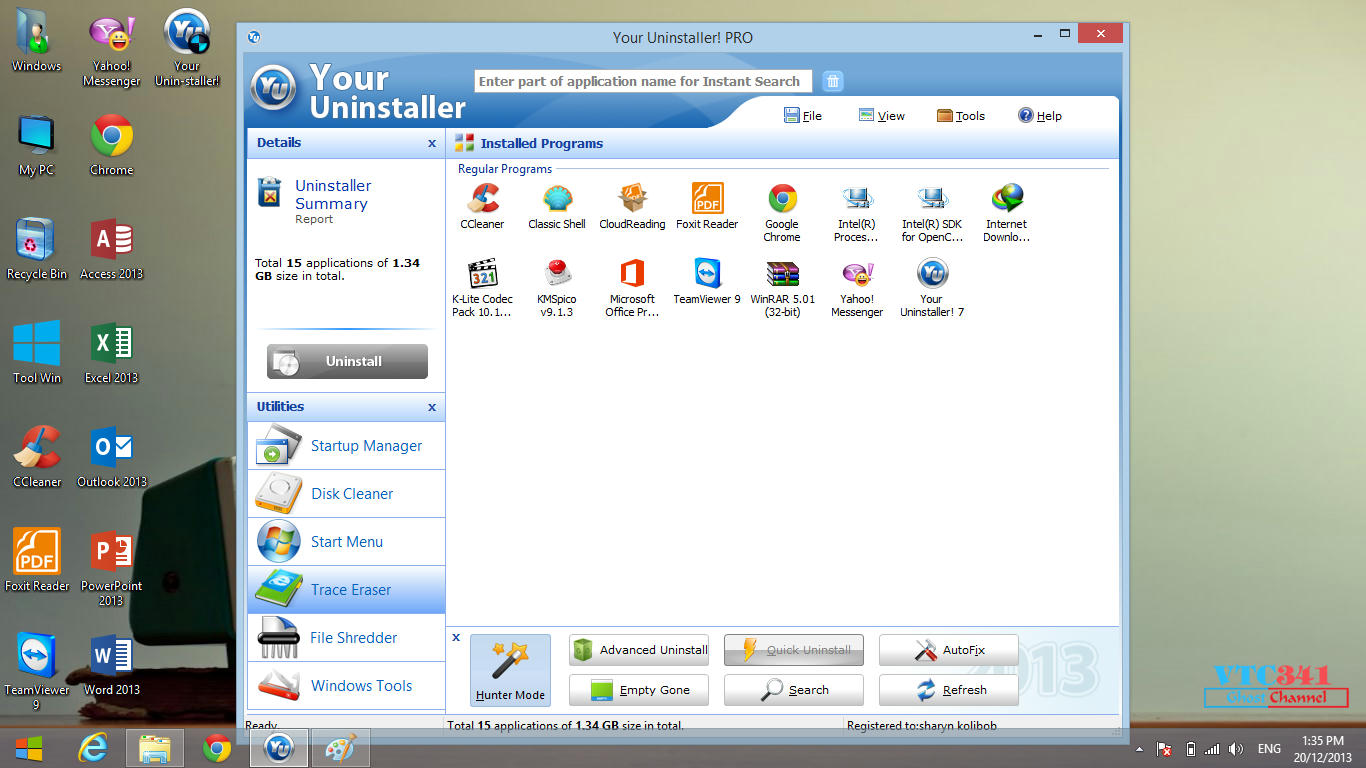Click the Quick Uninstall button

[794, 650]
